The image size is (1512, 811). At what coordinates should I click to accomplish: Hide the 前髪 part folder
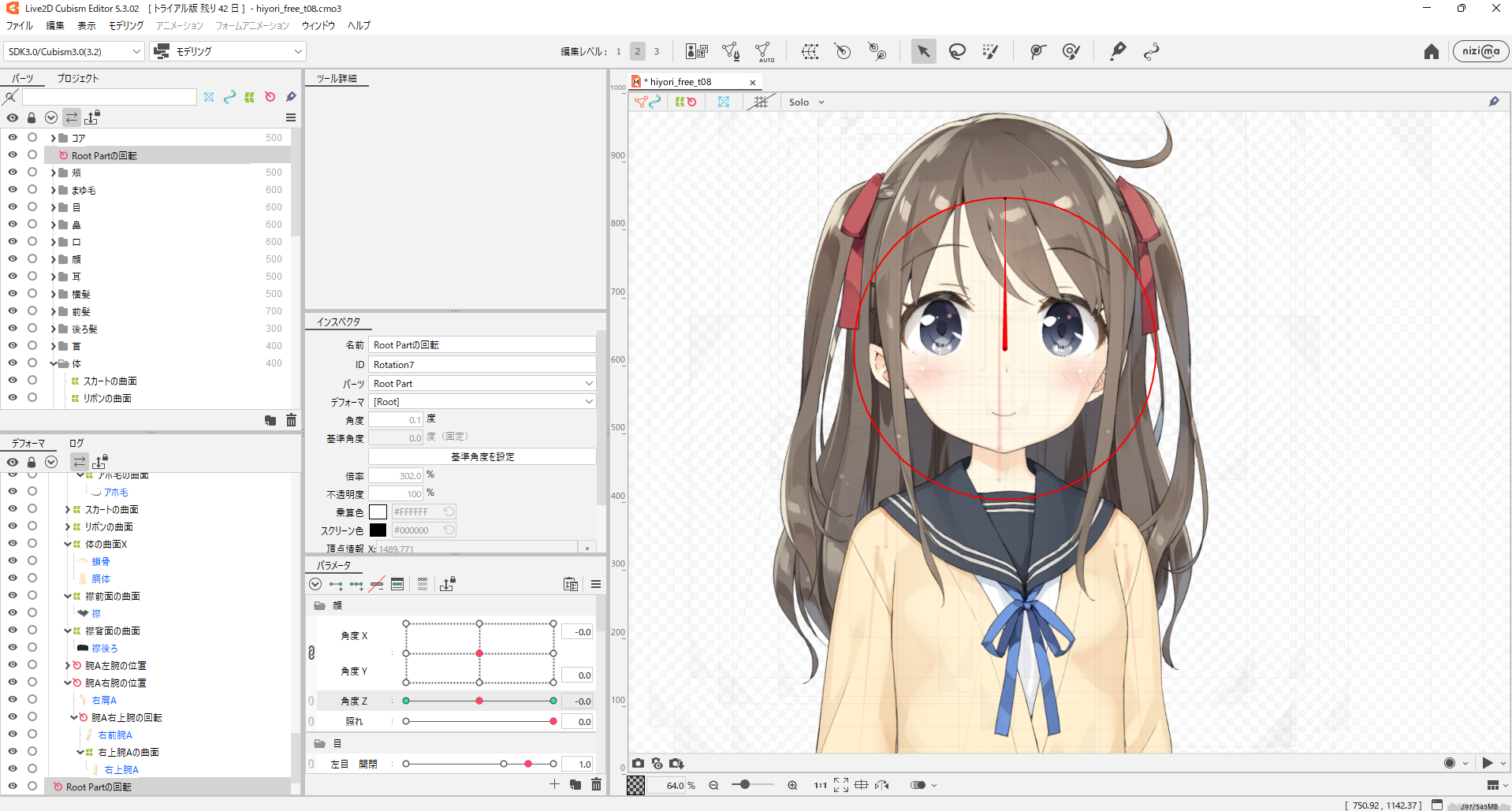[x=13, y=311]
